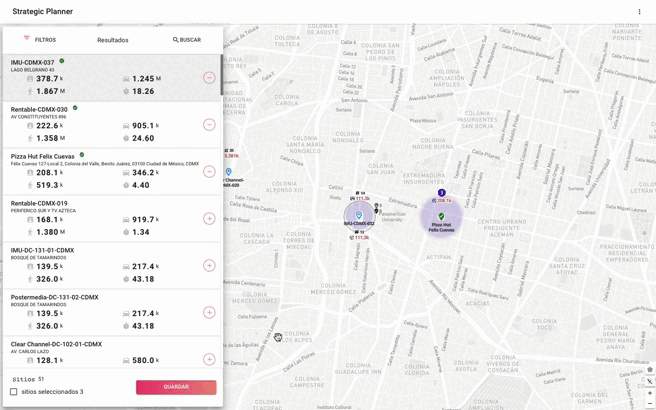
Task: Add Postermedia-DC-131-02-CDMX with plus icon
Action: (x=209, y=312)
